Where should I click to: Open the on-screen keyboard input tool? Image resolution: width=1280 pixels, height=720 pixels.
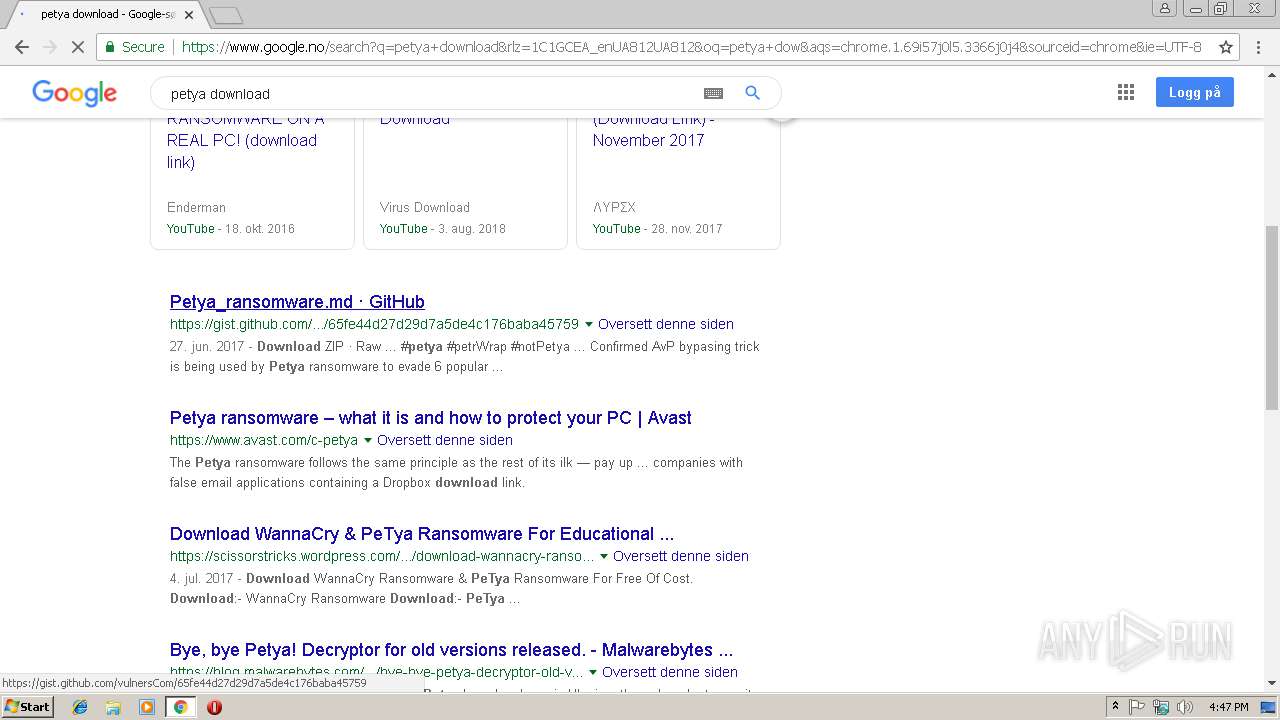click(713, 93)
